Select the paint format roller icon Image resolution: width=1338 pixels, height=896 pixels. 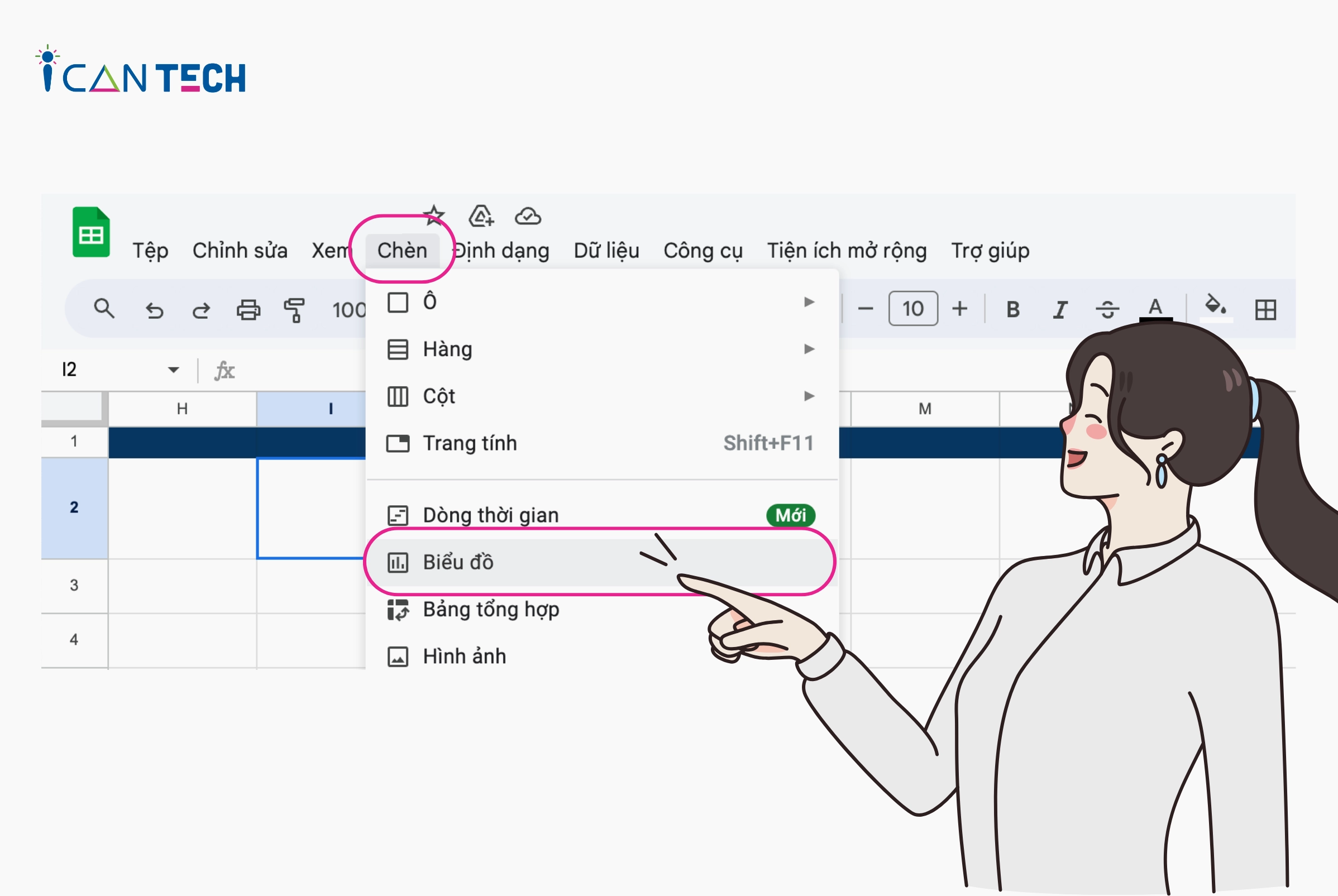point(294,310)
